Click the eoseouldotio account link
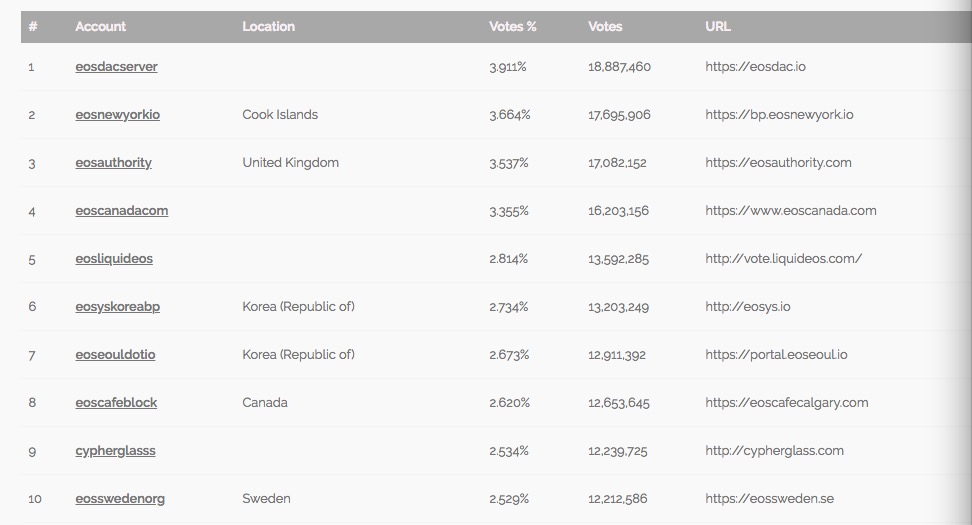This screenshot has height=525, width=972. pyautogui.click(x=115, y=355)
